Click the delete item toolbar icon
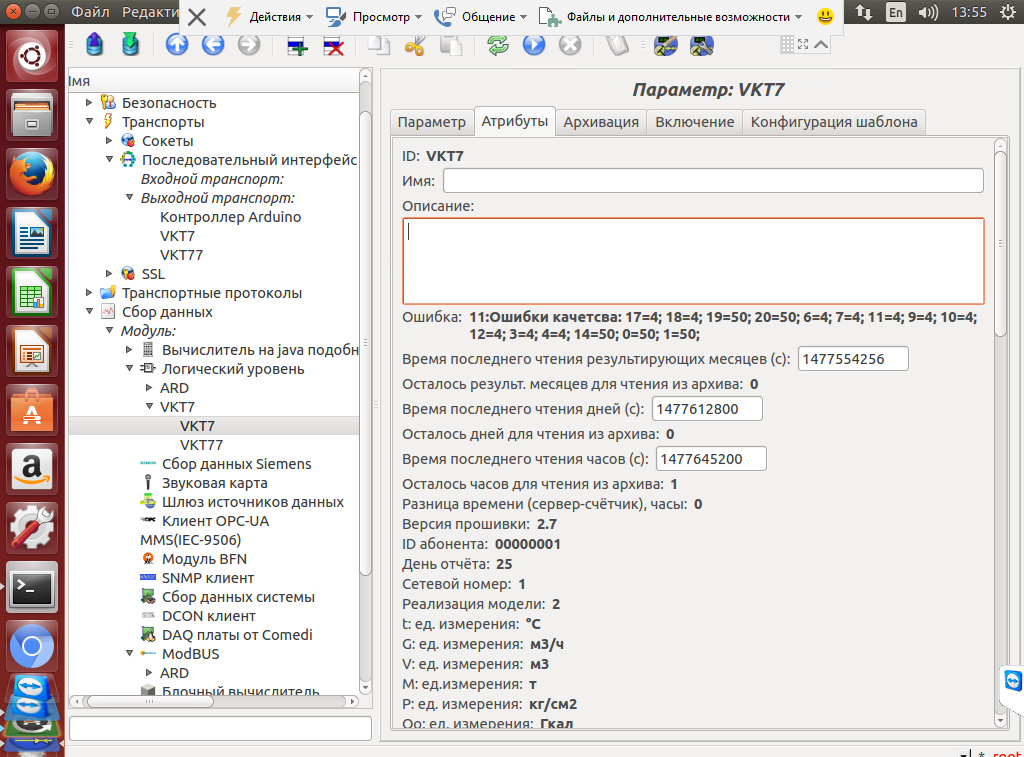This screenshot has height=757, width=1024. [x=333, y=45]
